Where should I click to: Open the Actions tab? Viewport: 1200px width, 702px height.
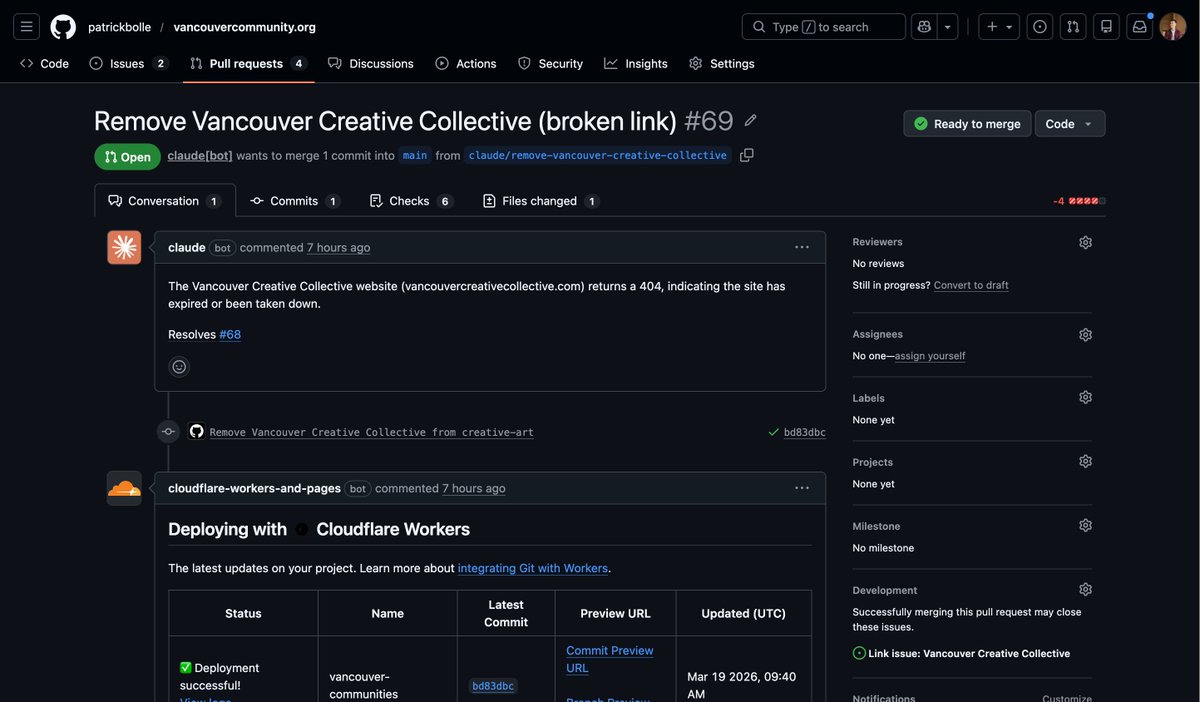point(466,63)
